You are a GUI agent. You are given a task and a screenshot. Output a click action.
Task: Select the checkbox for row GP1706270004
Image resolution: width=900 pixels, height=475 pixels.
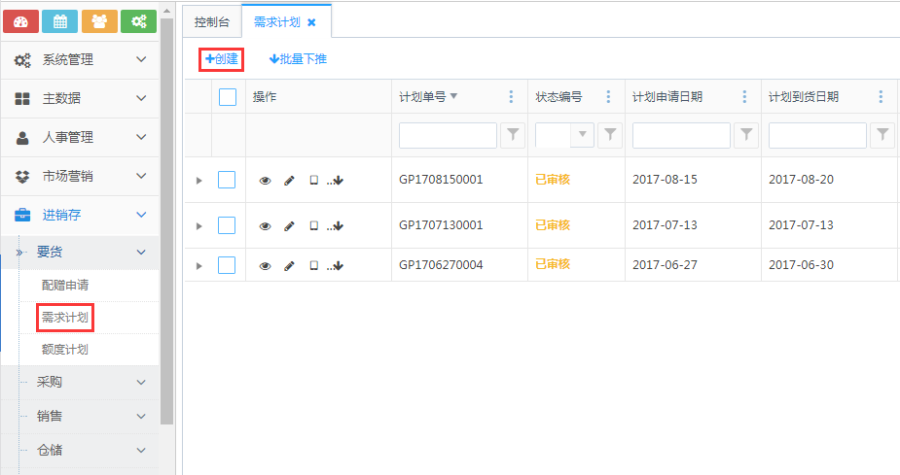227,265
